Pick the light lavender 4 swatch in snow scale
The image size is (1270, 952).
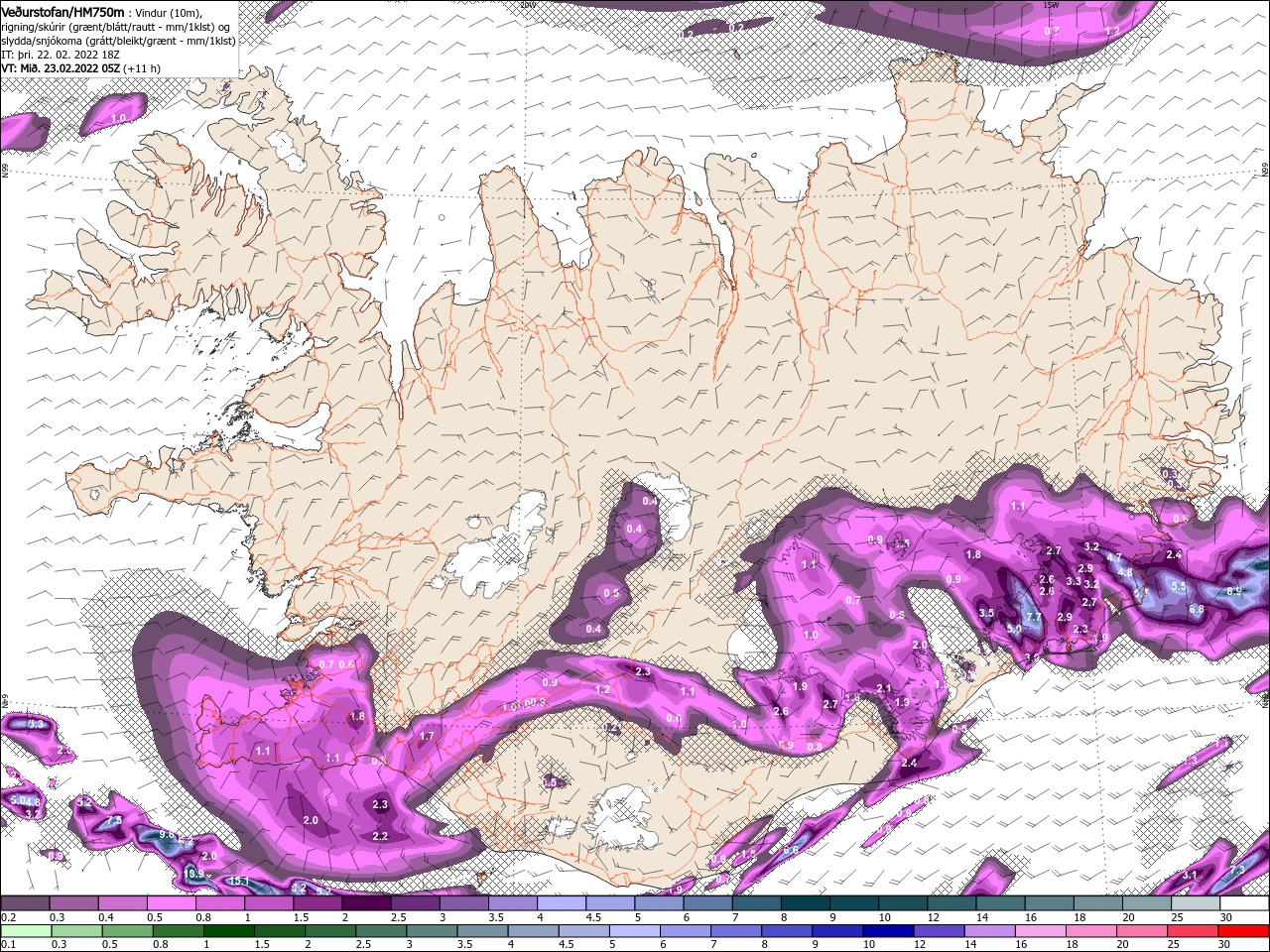point(562,903)
